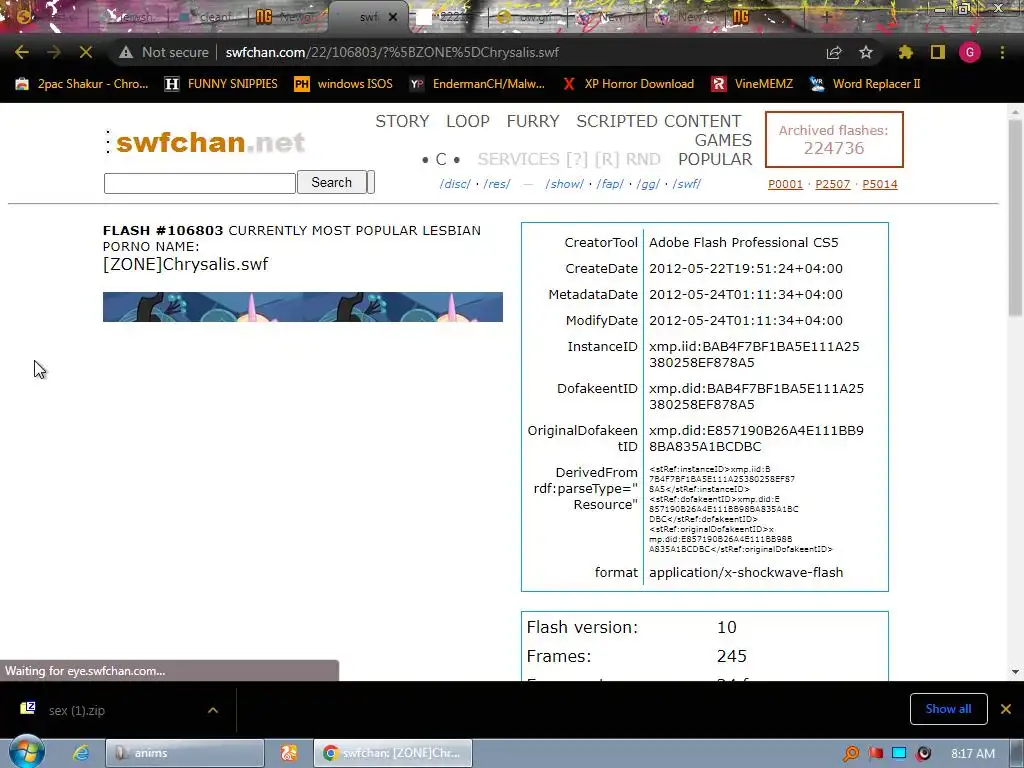Viewport: 1024px width, 768px height.
Task: Go back to the previous page
Action: pos(22,52)
